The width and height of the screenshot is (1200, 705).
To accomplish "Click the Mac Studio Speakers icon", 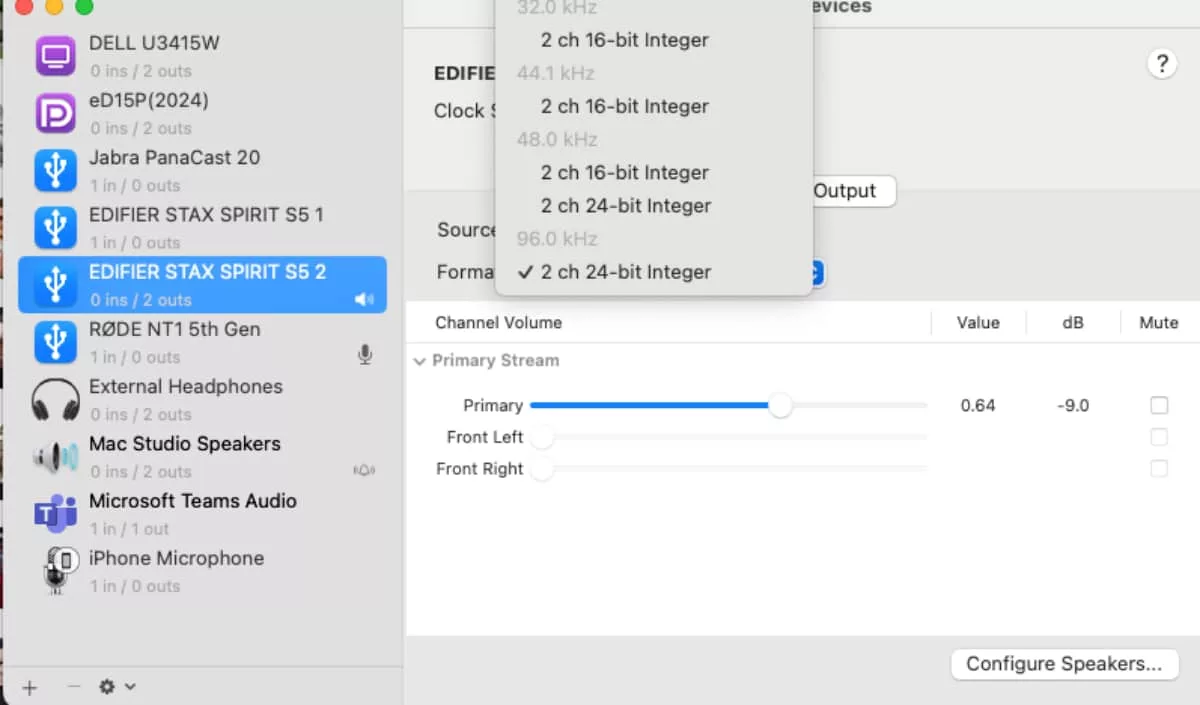I will click(x=56, y=457).
